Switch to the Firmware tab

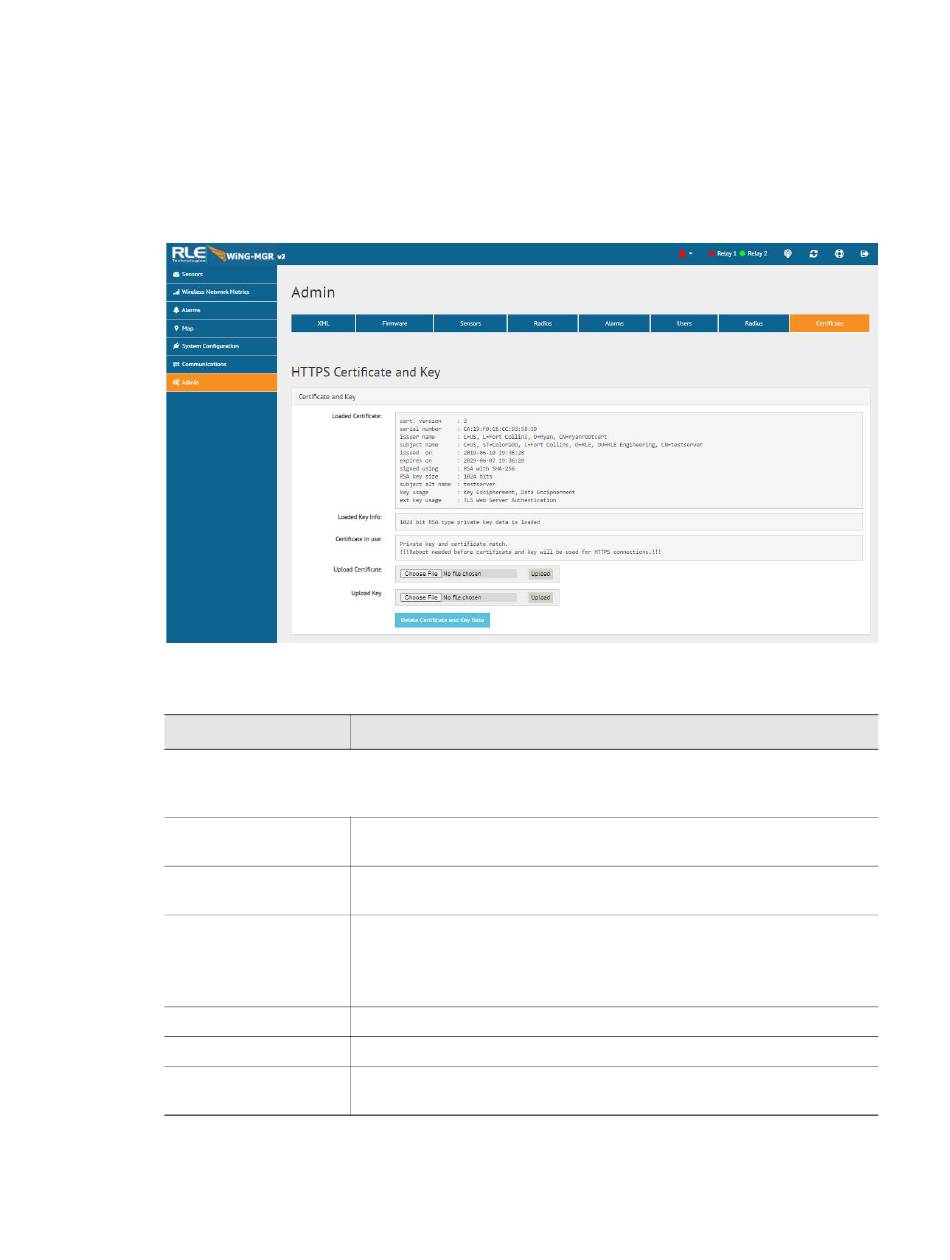point(394,324)
